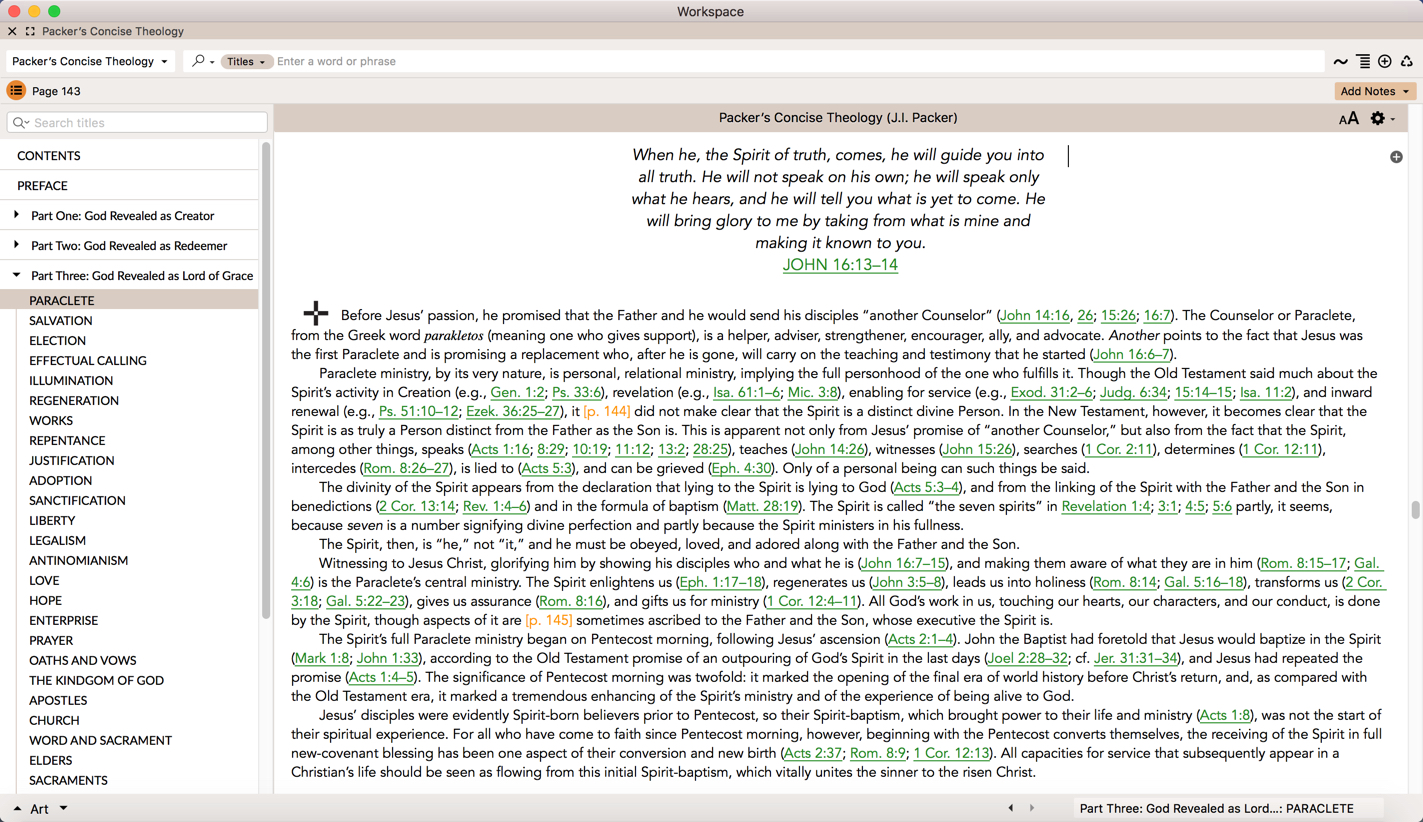Open the Add Notes dropdown button

coord(1375,91)
